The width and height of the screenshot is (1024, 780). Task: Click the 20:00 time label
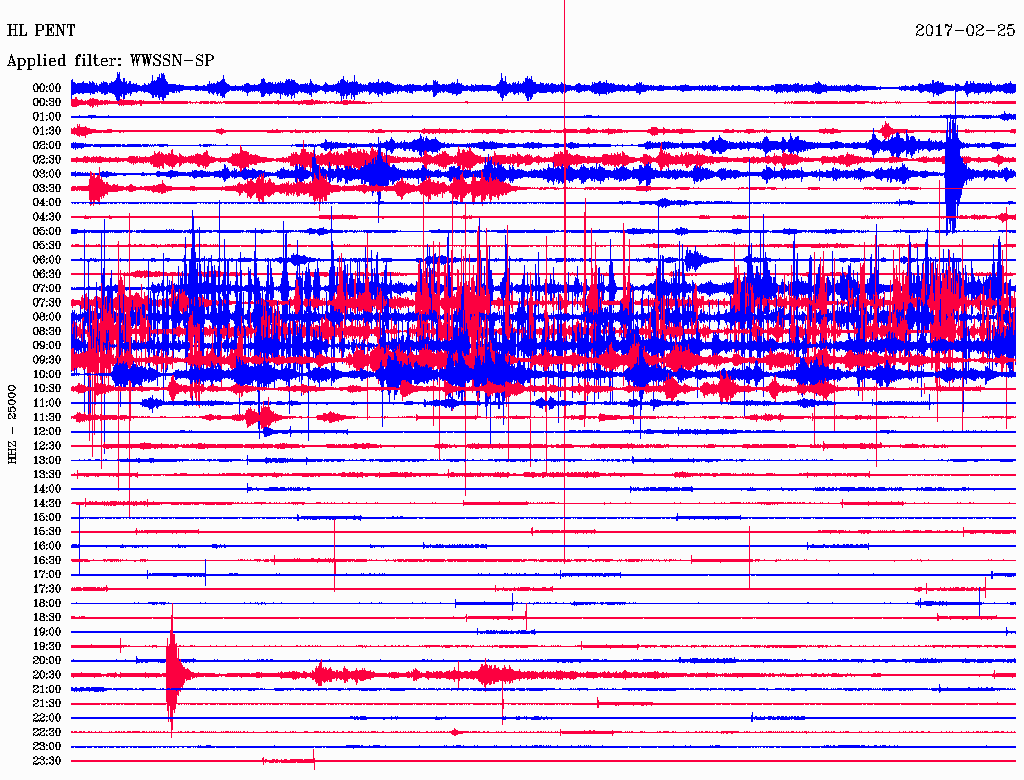(47, 660)
